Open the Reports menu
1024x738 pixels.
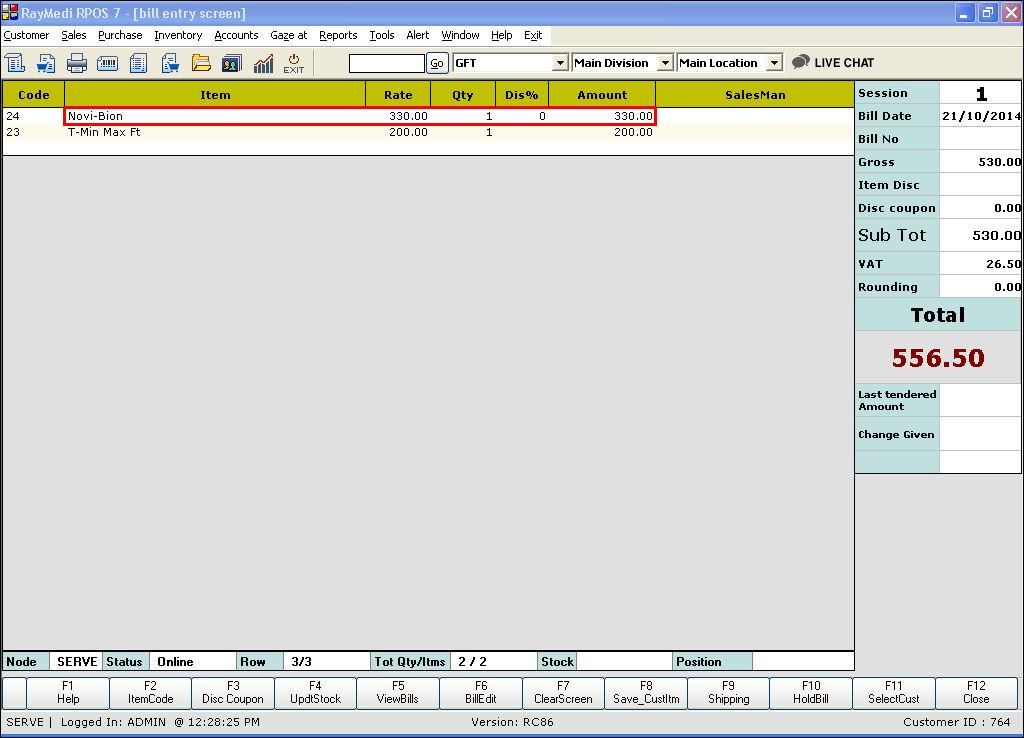pos(338,35)
